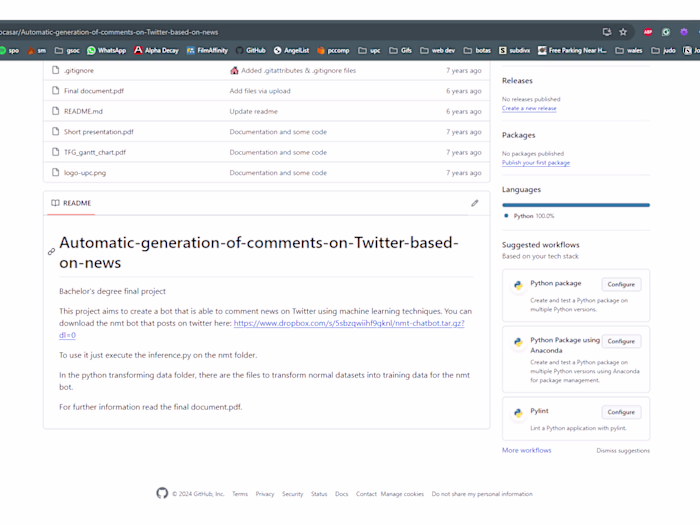This screenshot has height=525, width=700.
Task: Open footer Security link
Action: click(x=292, y=494)
